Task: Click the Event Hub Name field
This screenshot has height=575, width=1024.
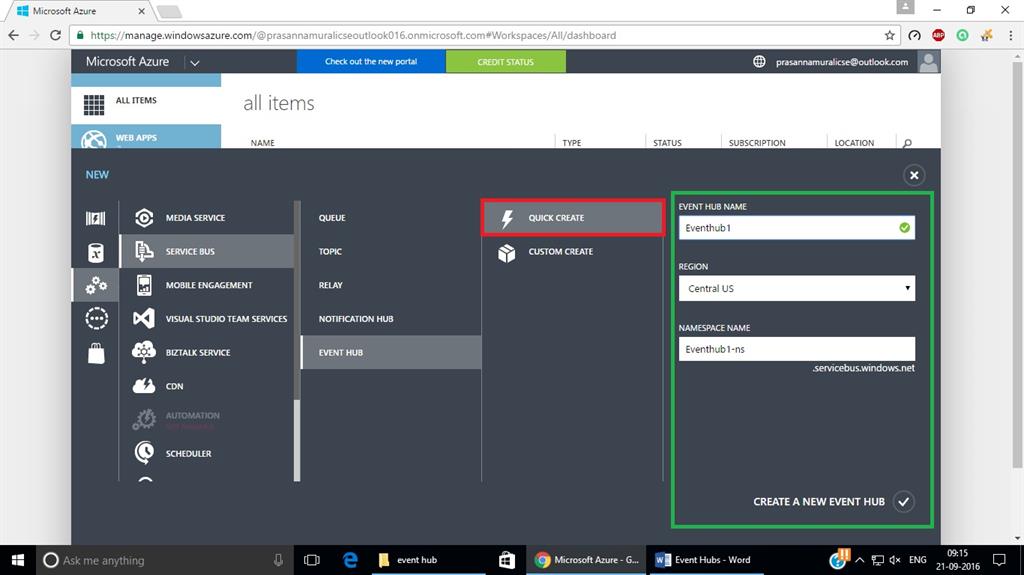Action: pos(797,227)
